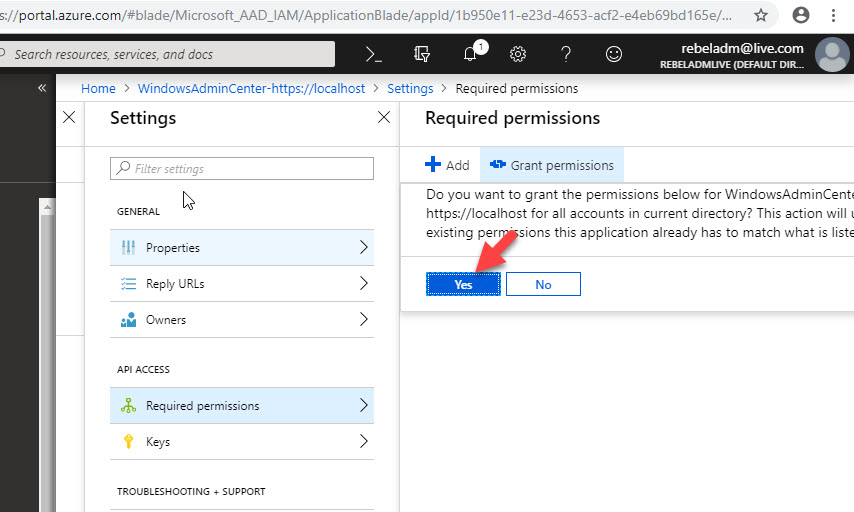Expand the Required permissions chevron

point(364,405)
